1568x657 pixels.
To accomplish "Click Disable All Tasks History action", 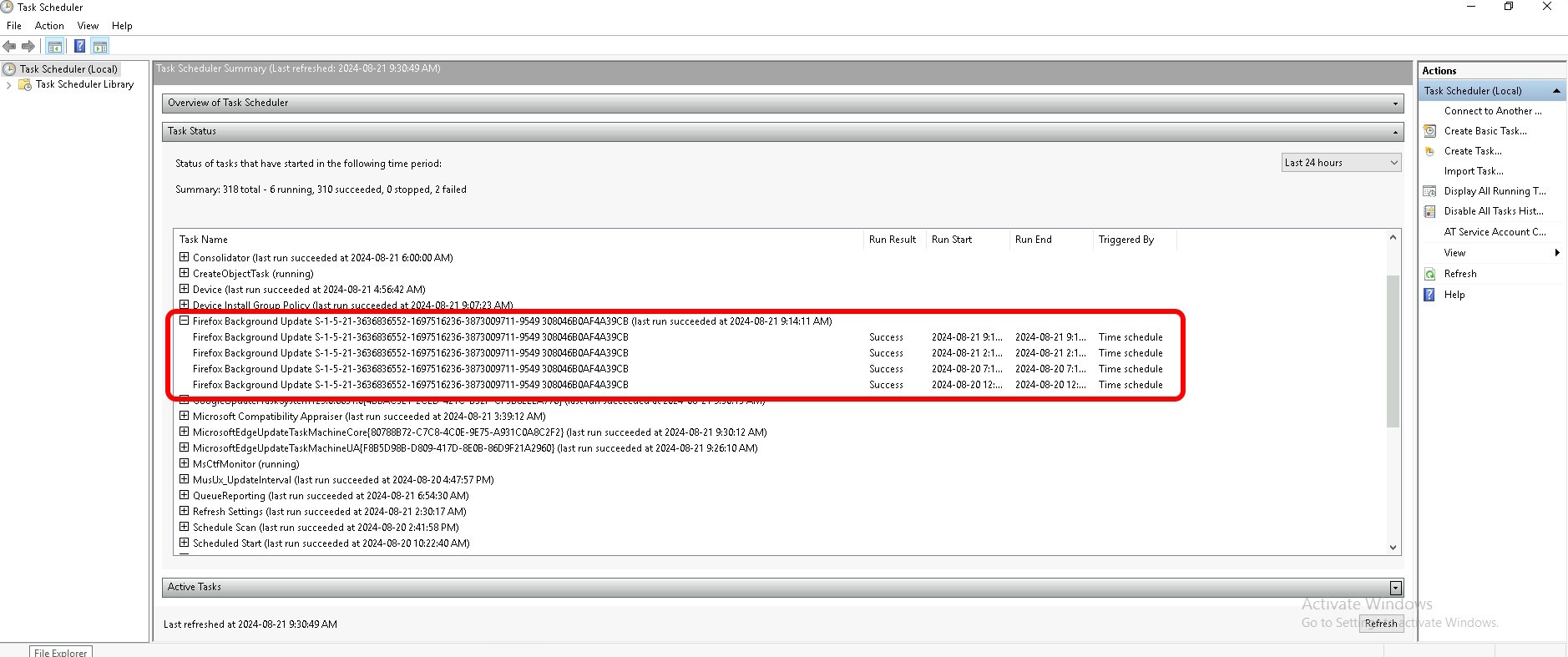I will [1493, 211].
